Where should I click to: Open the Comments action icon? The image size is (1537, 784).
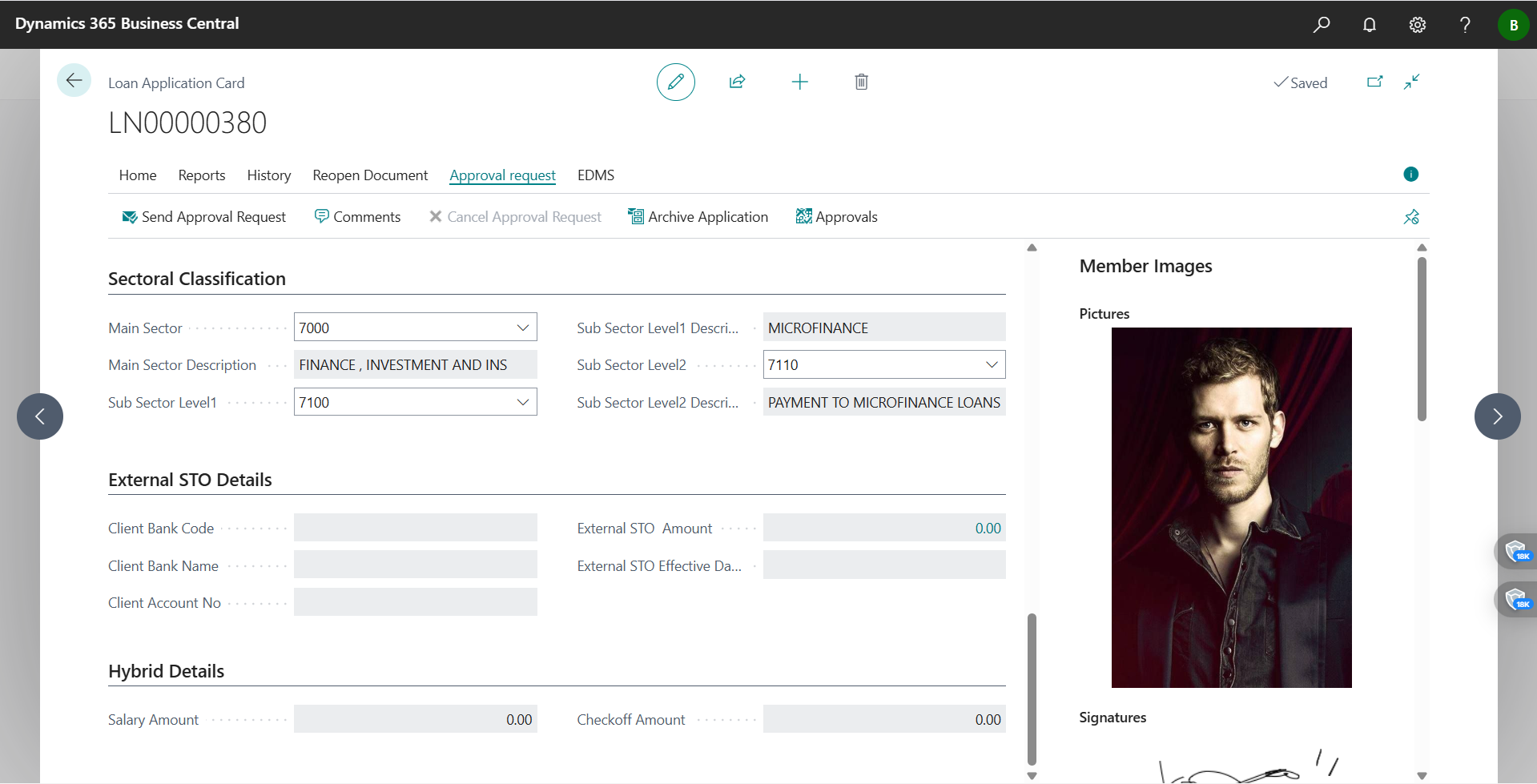[322, 216]
